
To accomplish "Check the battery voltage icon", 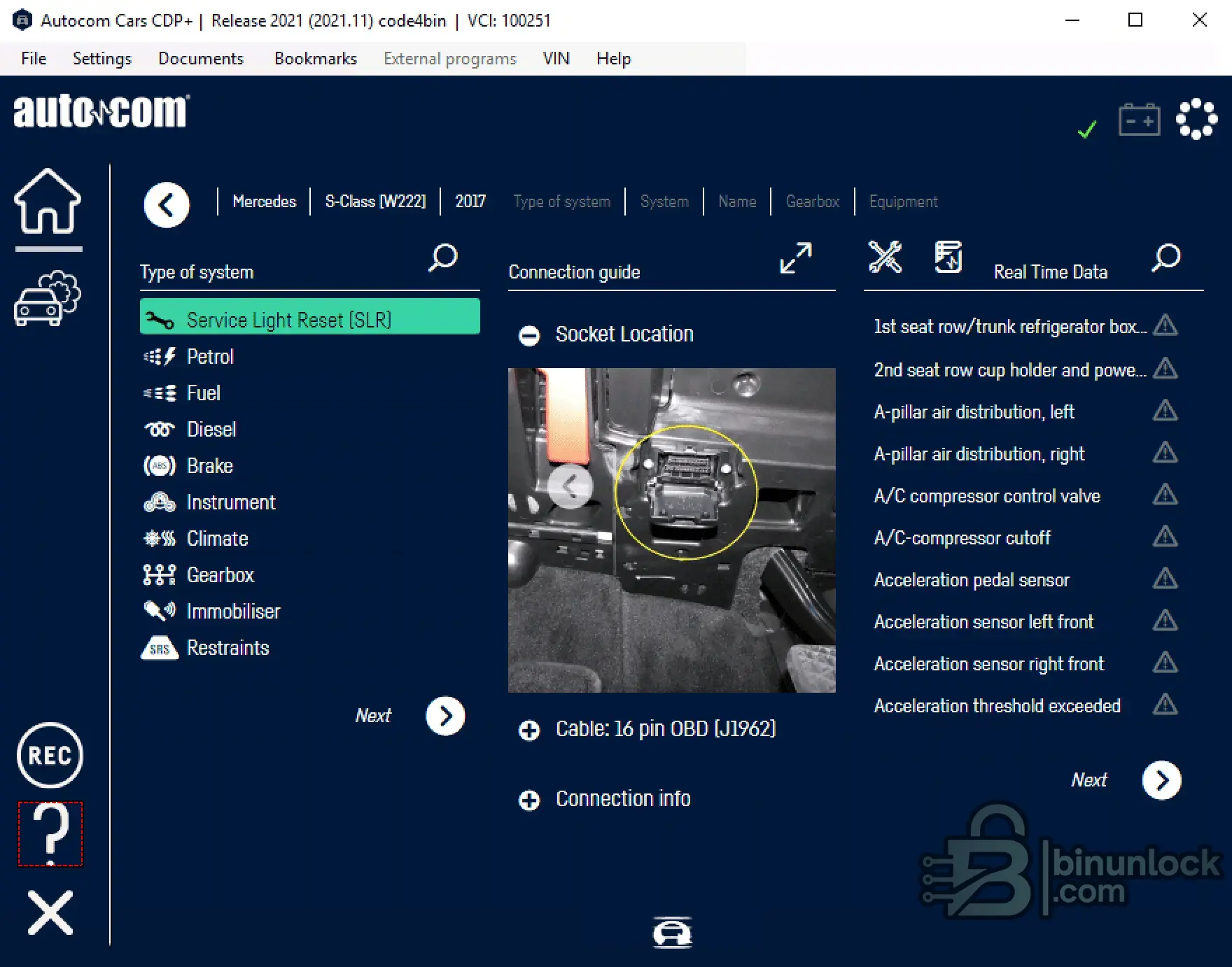I will pos(1140,120).
